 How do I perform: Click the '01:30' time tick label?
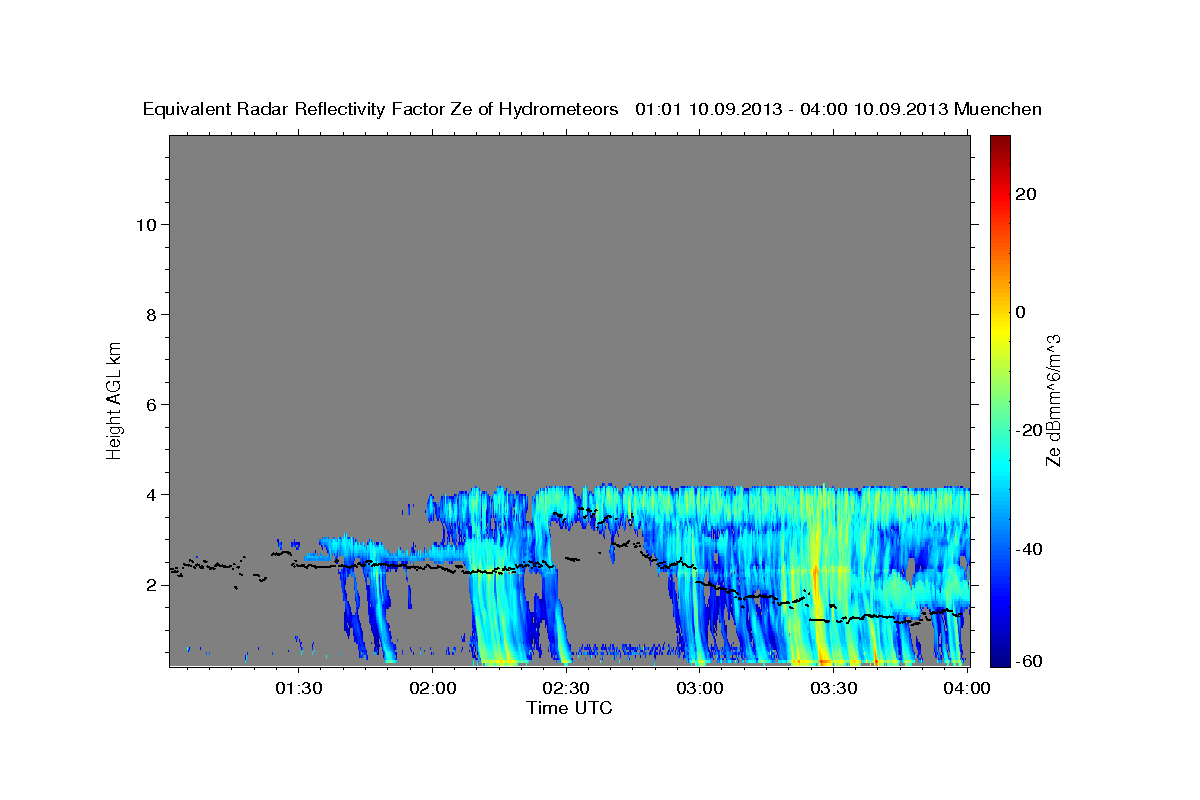coord(299,688)
